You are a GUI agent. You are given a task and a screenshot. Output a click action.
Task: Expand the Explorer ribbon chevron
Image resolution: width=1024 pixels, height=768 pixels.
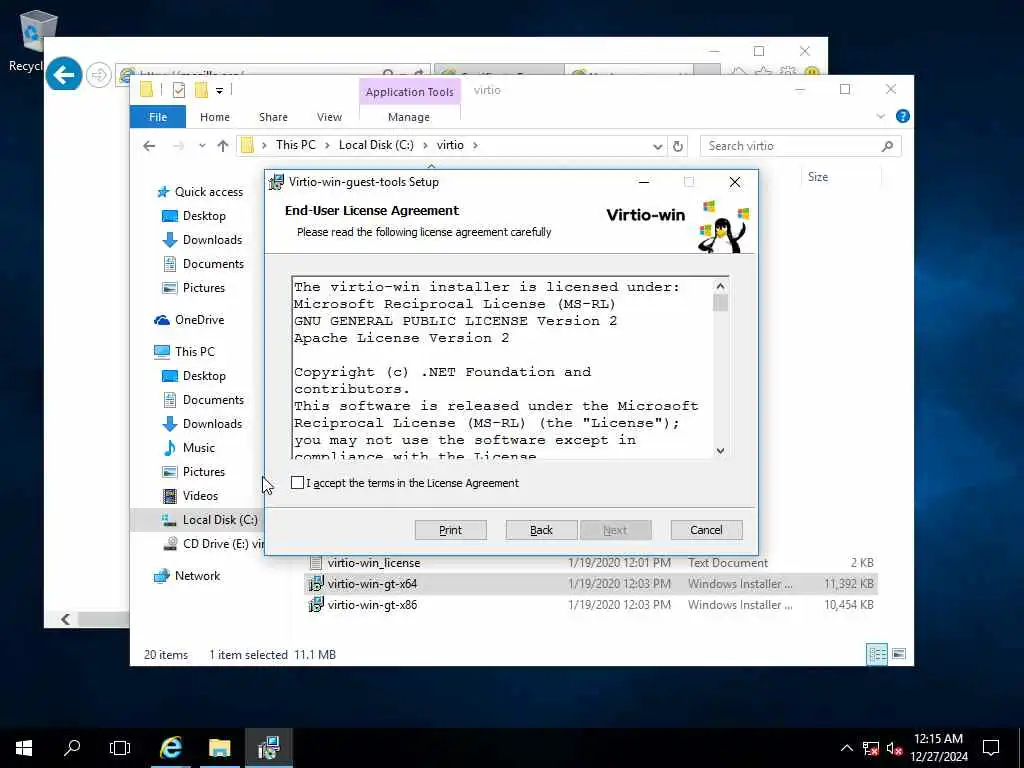click(x=880, y=116)
